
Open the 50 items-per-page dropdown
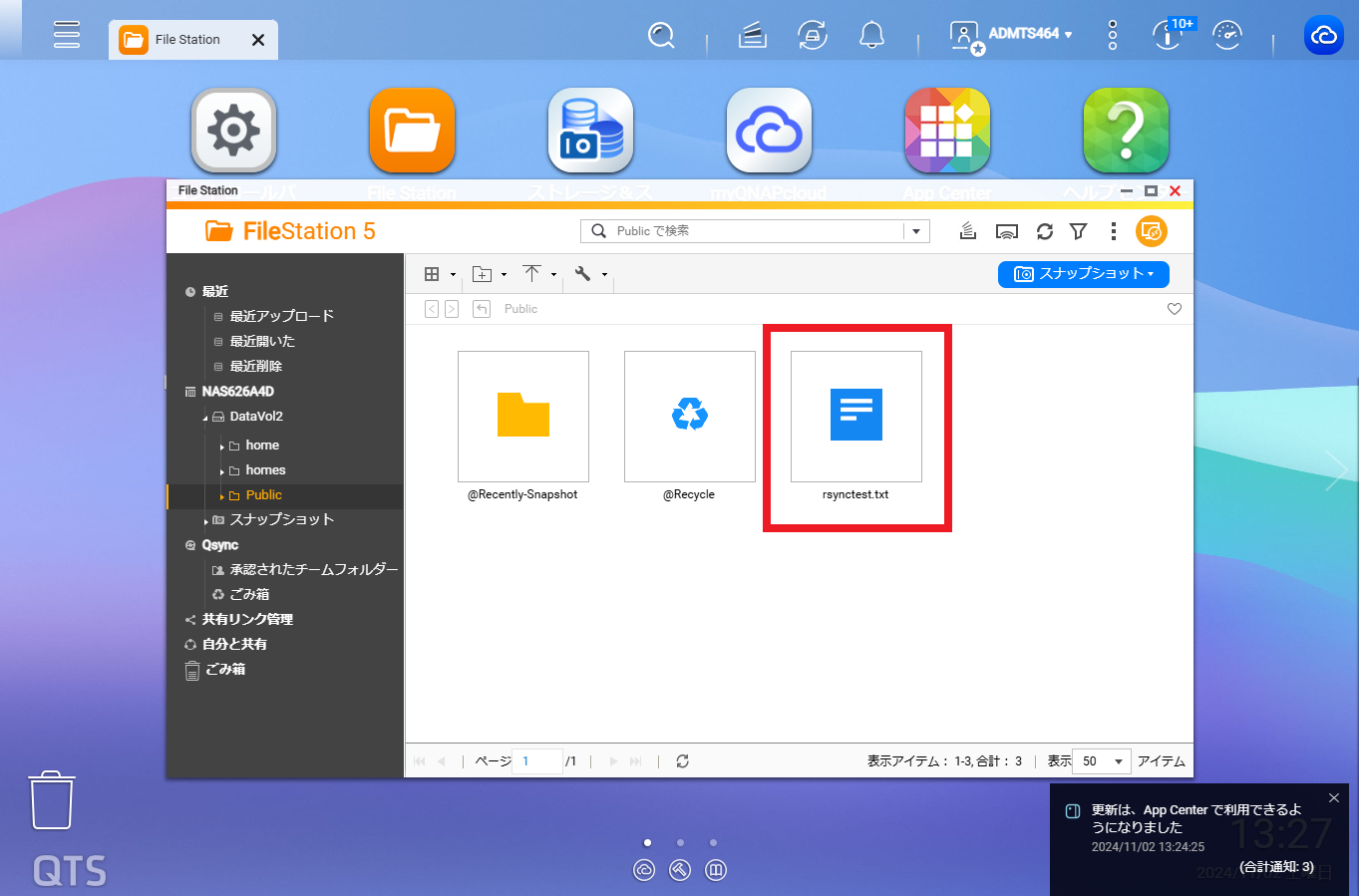coord(1102,760)
